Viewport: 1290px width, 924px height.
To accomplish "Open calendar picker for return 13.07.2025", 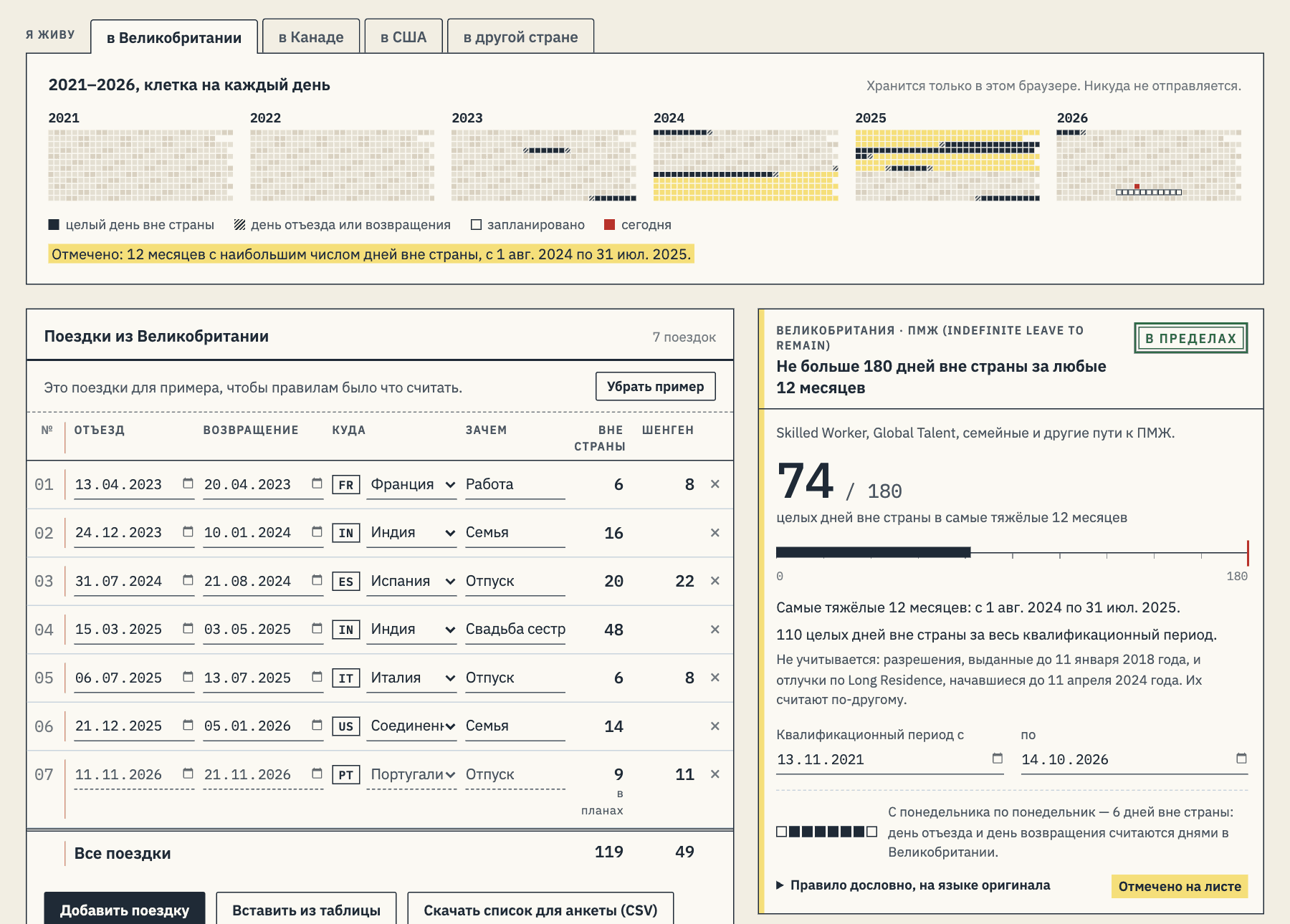I will tap(317, 677).
